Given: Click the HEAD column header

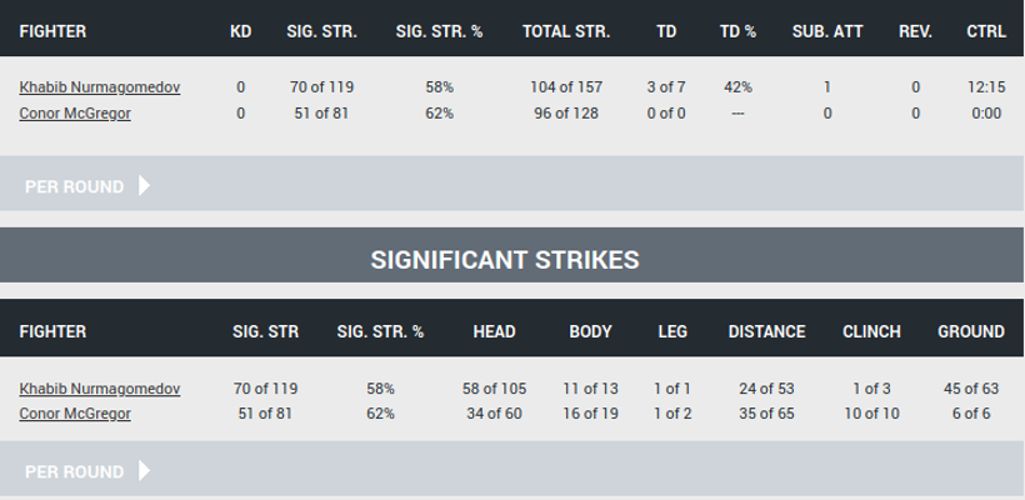Looking at the screenshot, I should click(x=494, y=332).
